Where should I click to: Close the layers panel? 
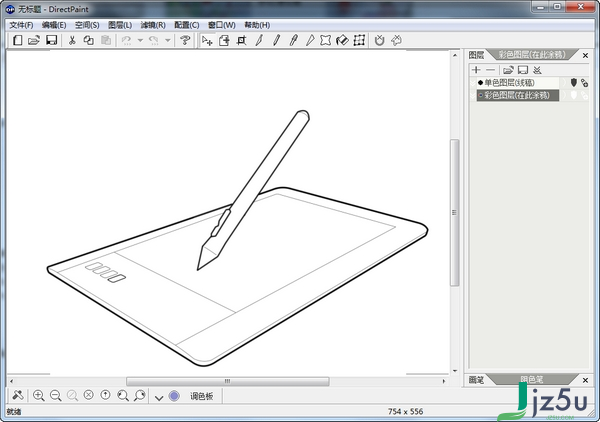(x=585, y=56)
